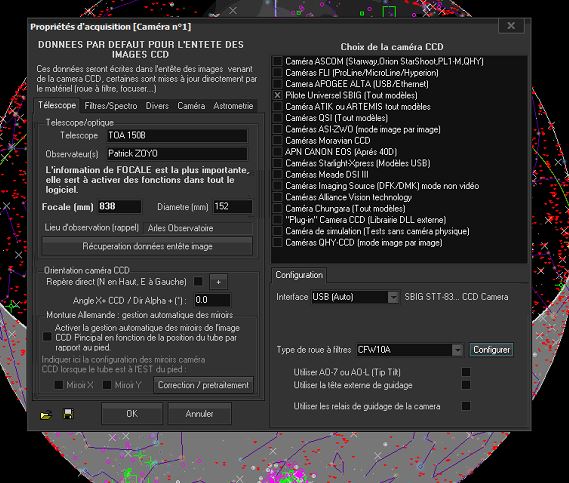Screen dimensions: 569x483
Task: Click the Configurer button
Action: (491, 350)
